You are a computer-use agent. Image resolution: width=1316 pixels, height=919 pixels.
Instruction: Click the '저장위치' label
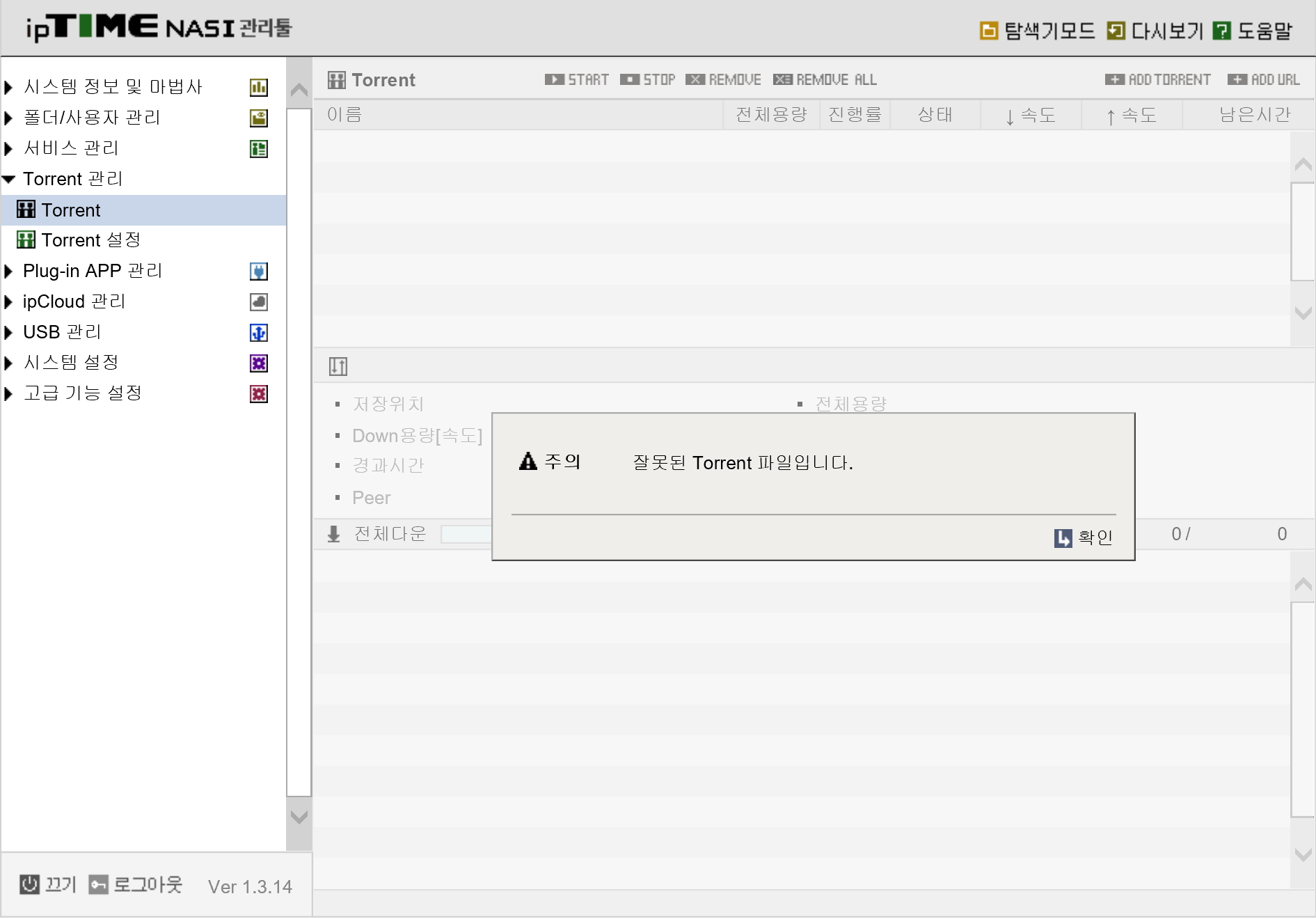388,404
